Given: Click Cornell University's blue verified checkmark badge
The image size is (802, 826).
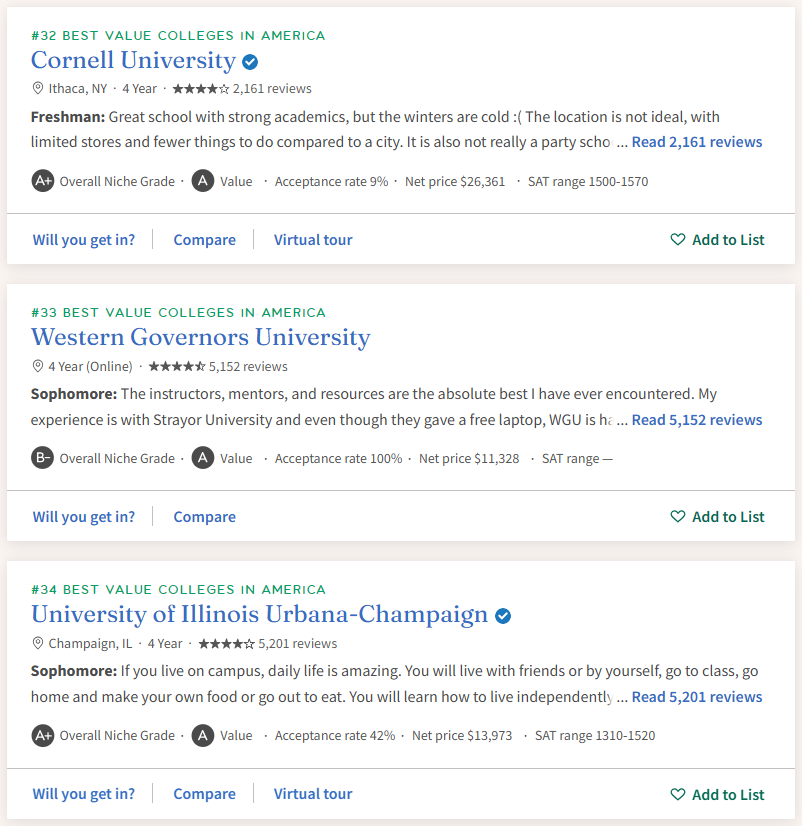Looking at the screenshot, I should (250, 61).
